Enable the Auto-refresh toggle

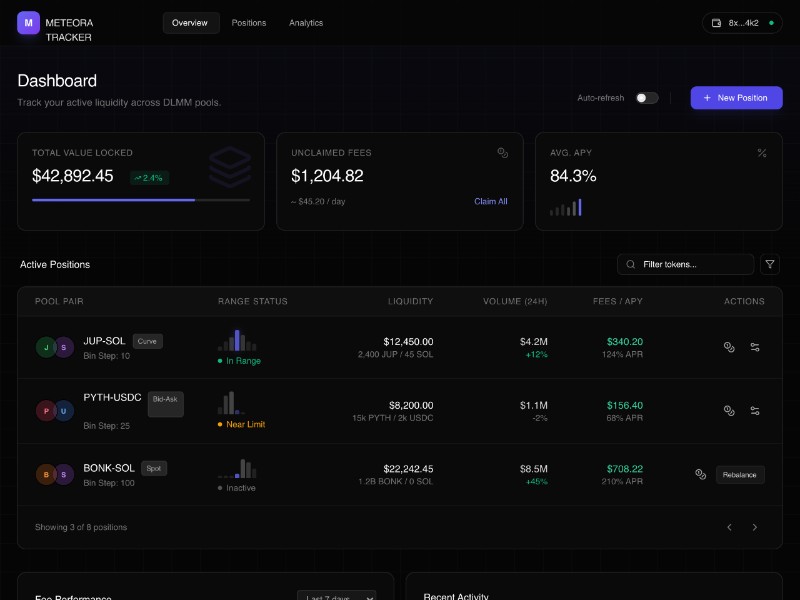[x=646, y=98]
